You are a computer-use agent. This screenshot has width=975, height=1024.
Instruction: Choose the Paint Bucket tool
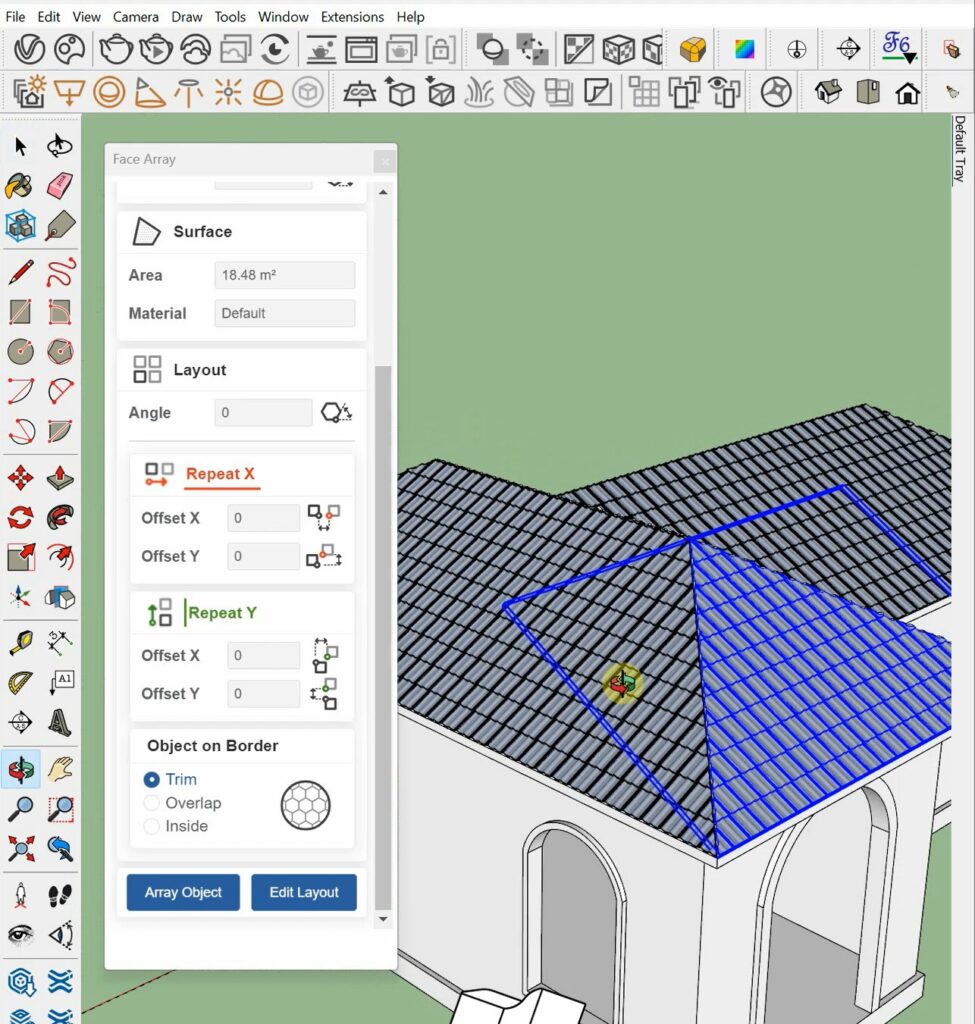pyautogui.click(x=20, y=186)
